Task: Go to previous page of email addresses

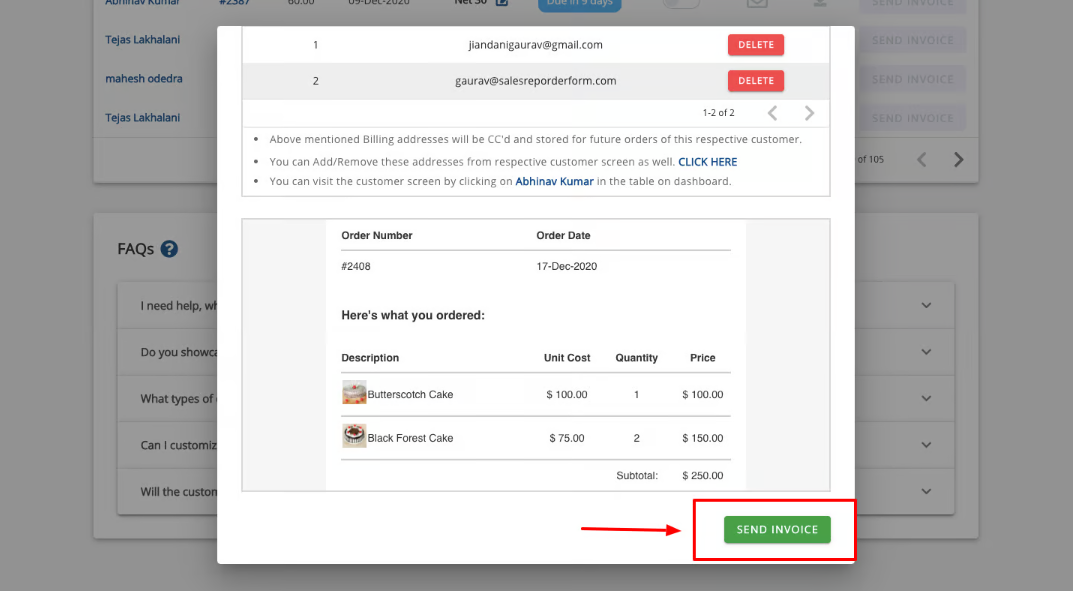Action: [x=772, y=113]
